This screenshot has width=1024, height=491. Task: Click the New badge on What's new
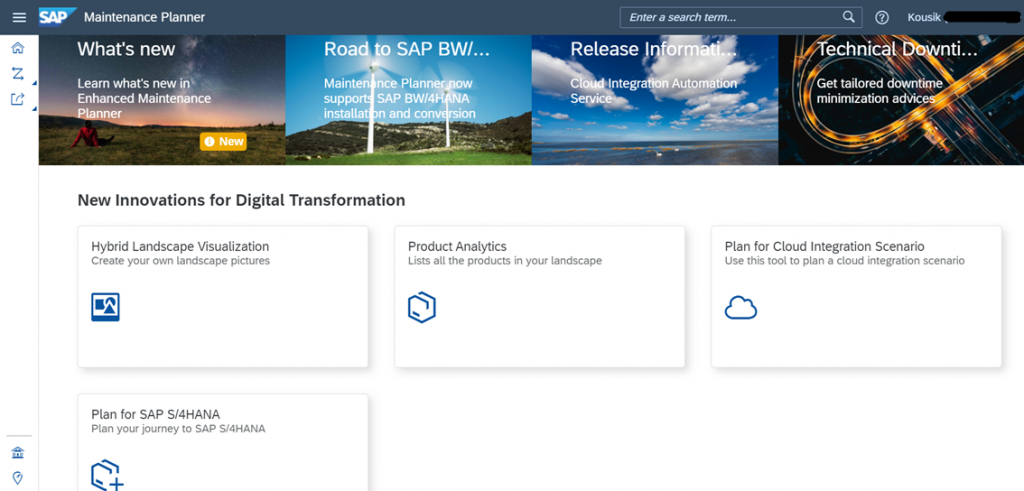[x=223, y=141]
